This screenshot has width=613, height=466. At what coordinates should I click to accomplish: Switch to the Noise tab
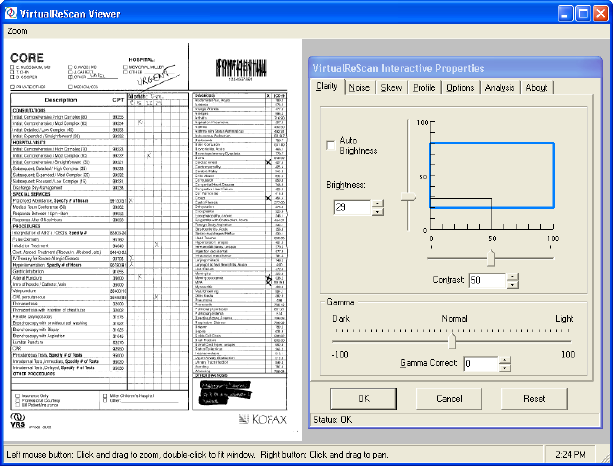tap(359, 88)
